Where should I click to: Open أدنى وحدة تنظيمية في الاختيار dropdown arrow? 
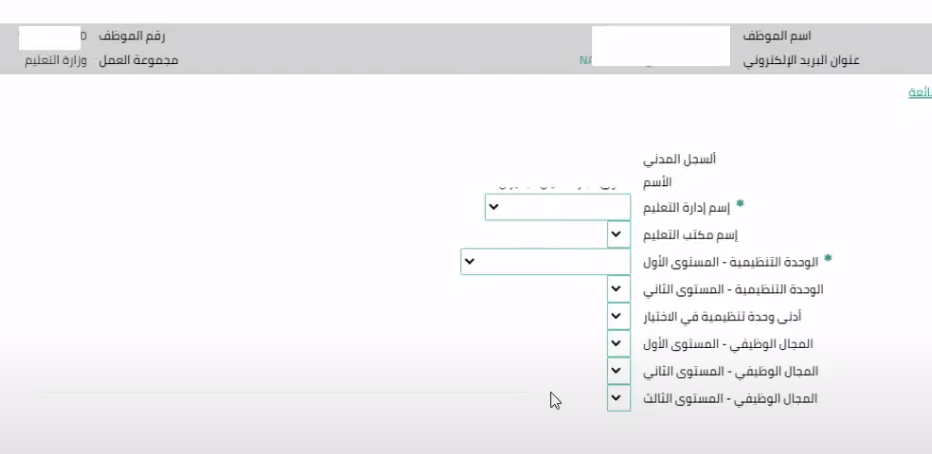pos(619,316)
